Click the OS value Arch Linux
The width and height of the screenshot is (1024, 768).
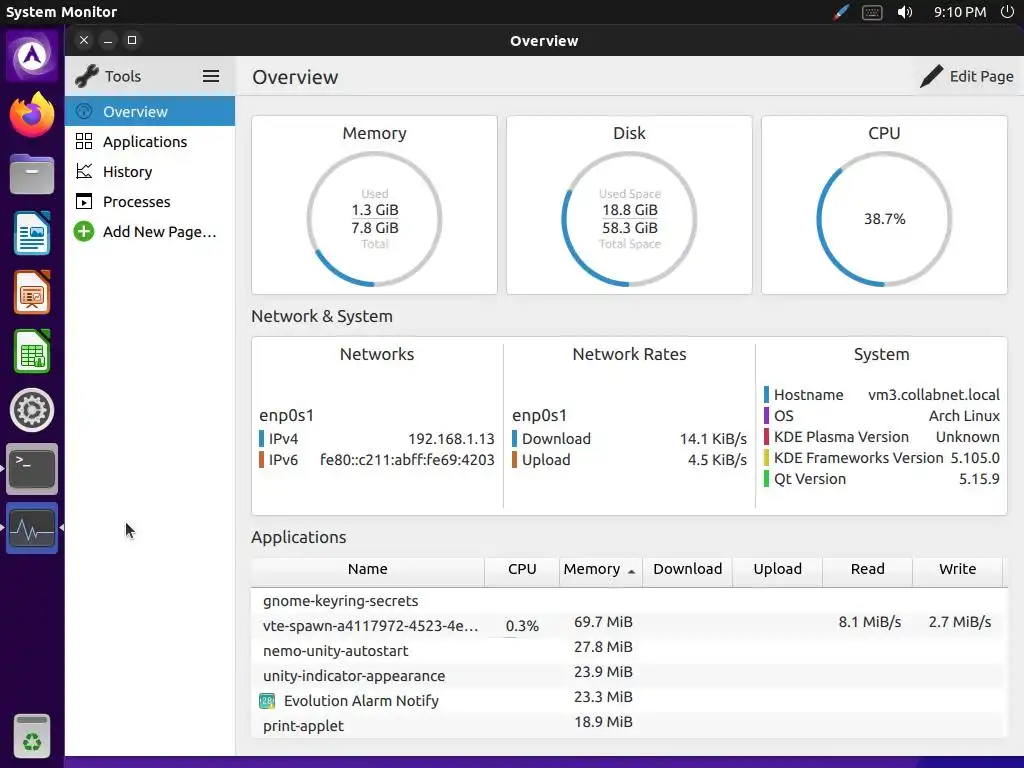pyautogui.click(x=964, y=416)
